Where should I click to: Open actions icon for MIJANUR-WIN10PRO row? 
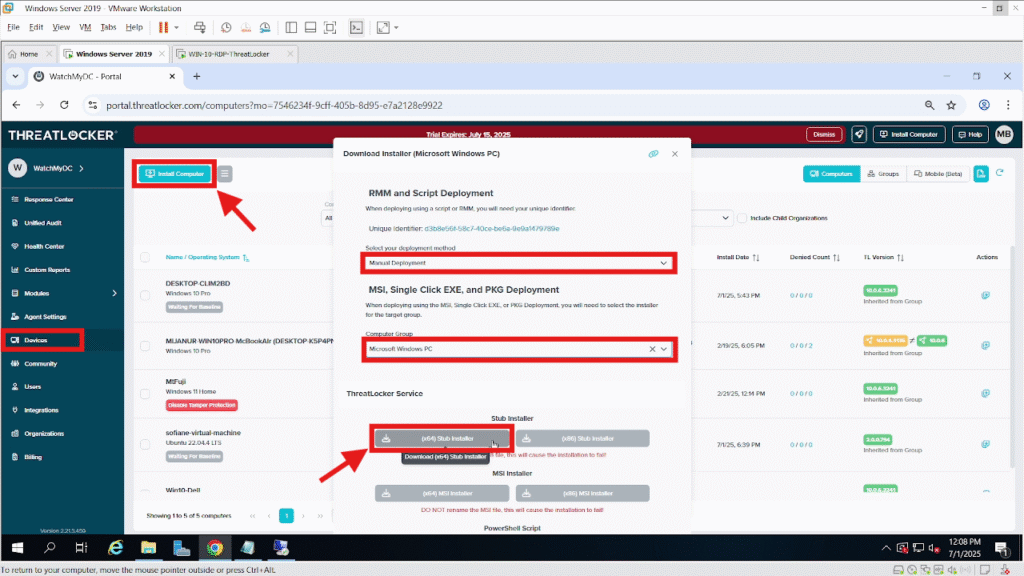(985, 345)
